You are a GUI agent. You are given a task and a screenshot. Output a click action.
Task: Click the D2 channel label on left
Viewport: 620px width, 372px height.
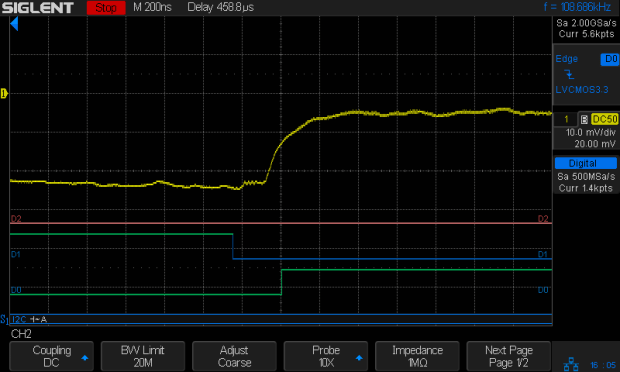pos(16,219)
